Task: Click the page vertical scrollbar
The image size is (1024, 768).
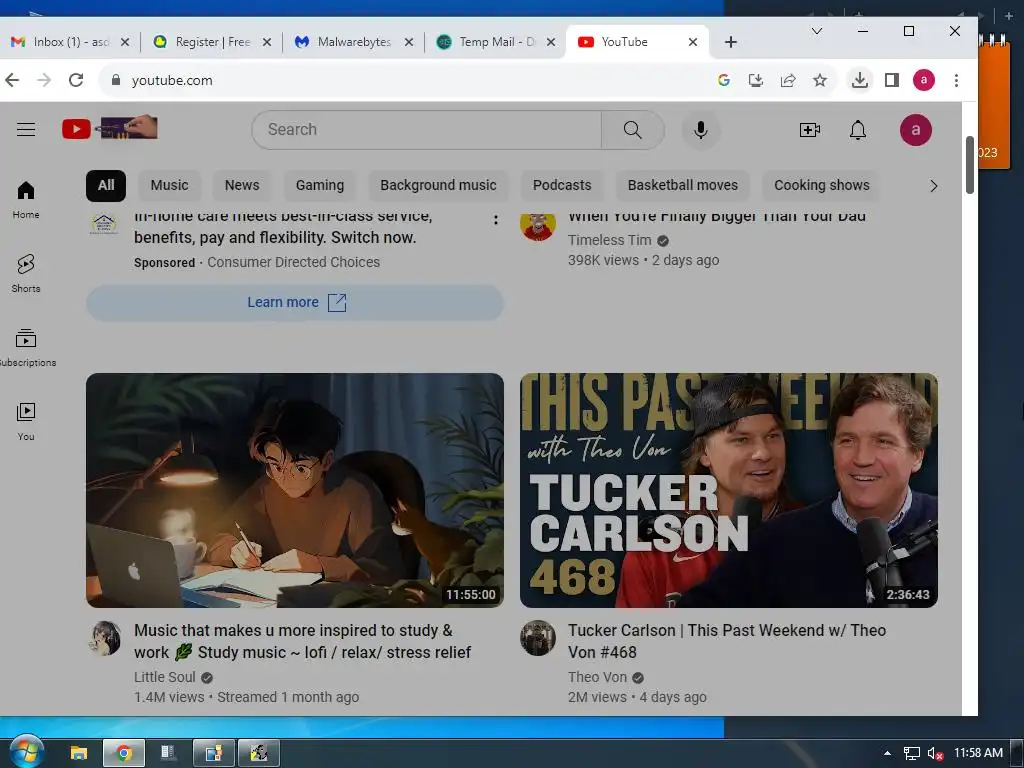Action: coord(970,163)
